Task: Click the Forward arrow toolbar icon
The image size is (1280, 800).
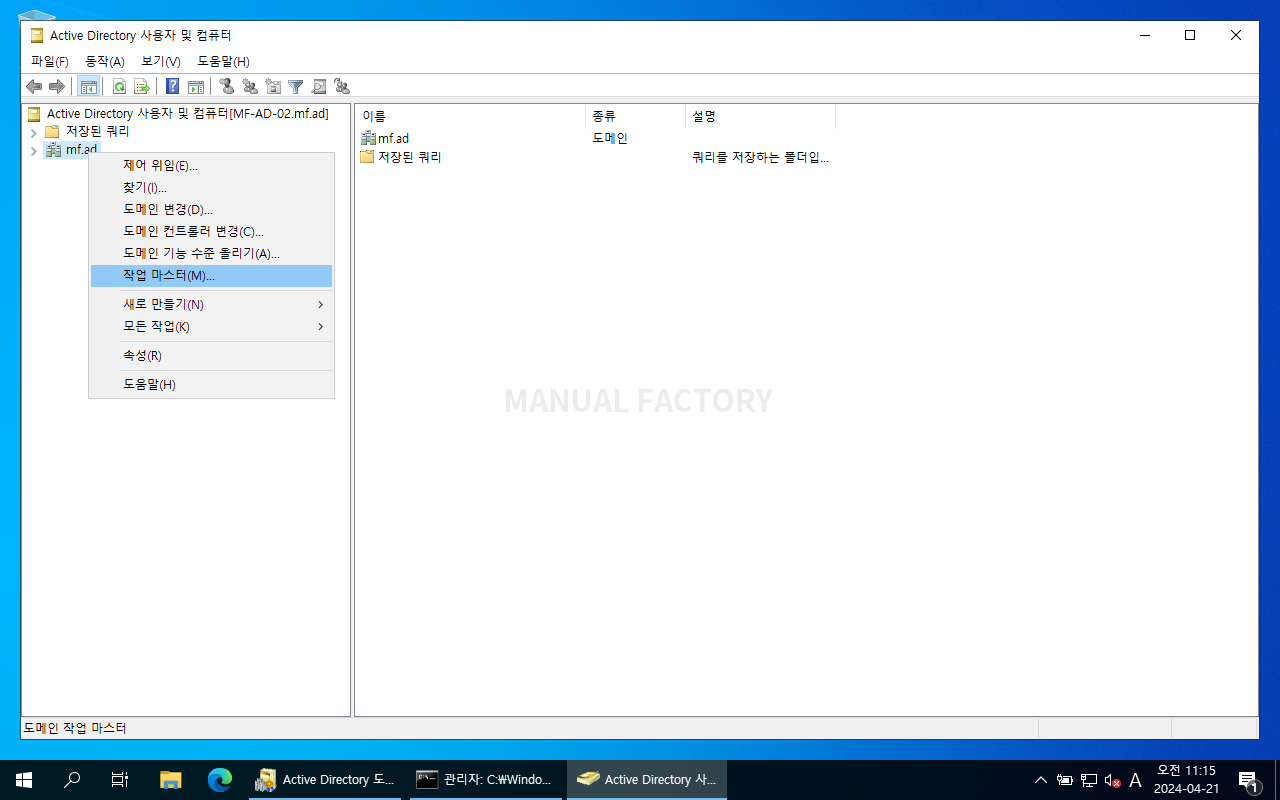Action: (x=57, y=87)
